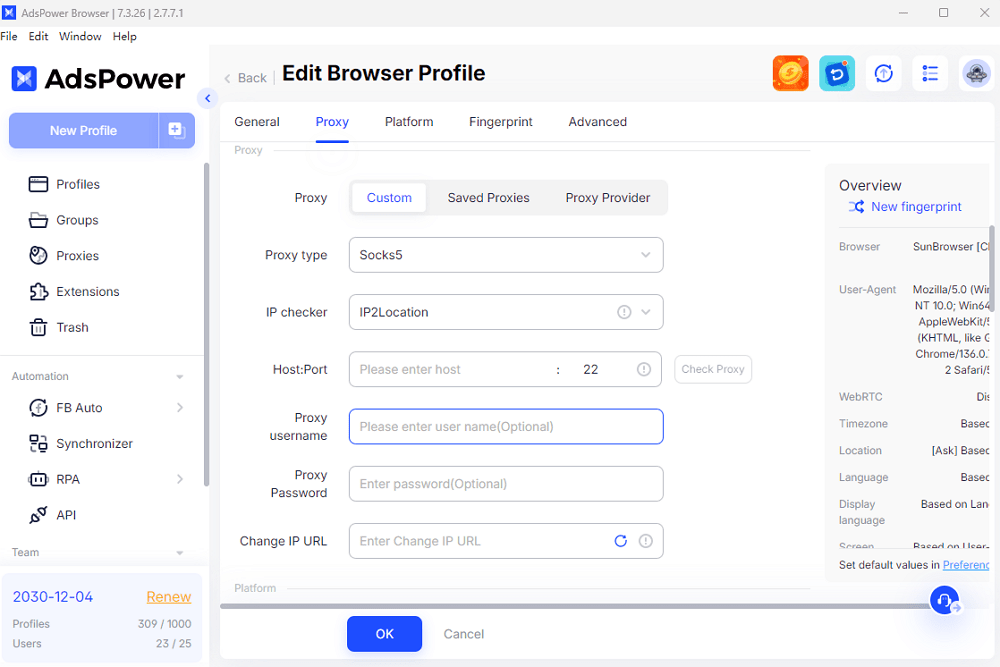This screenshot has height=667, width=1000.
Task: Switch to the General tab
Action: coord(257,122)
